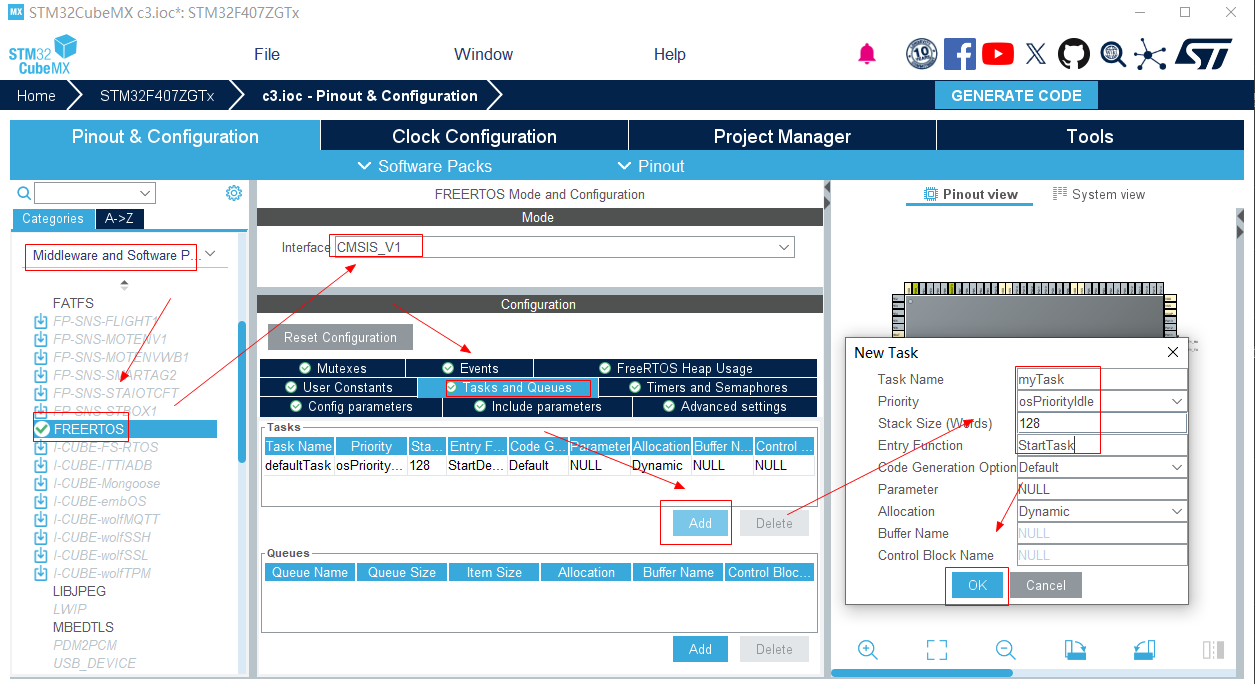Switch to System view
Screen dimensions: 1255x684
click(x=1099, y=194)
